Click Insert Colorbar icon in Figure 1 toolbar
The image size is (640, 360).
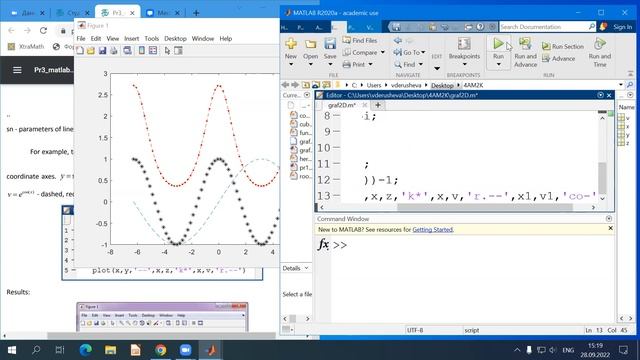click(x=142, y=51)
